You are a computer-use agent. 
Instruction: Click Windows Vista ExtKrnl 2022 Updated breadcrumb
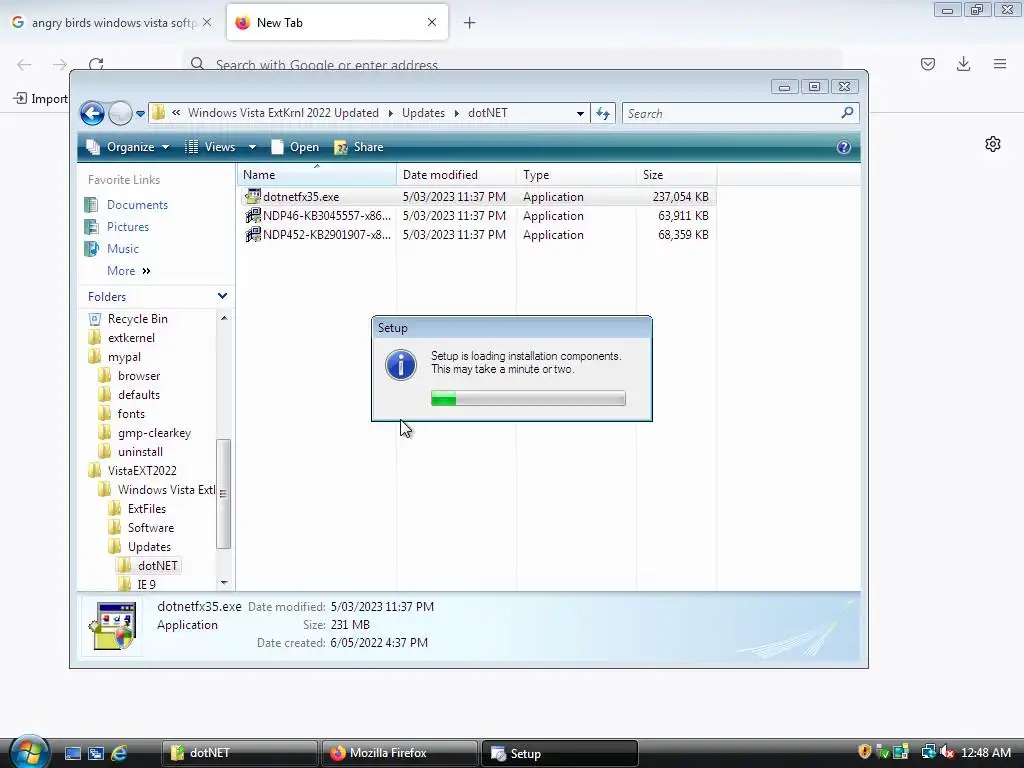pyautogui.click(x=283, y=113)
